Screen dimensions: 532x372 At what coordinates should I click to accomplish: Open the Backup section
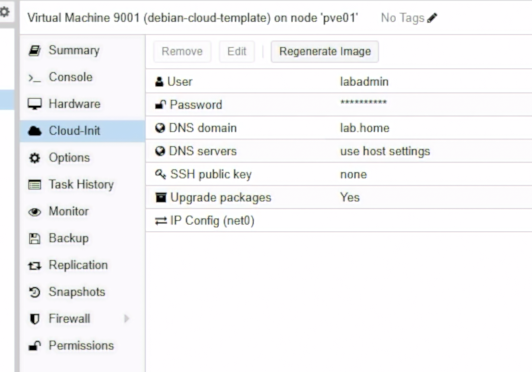(83, 238)
